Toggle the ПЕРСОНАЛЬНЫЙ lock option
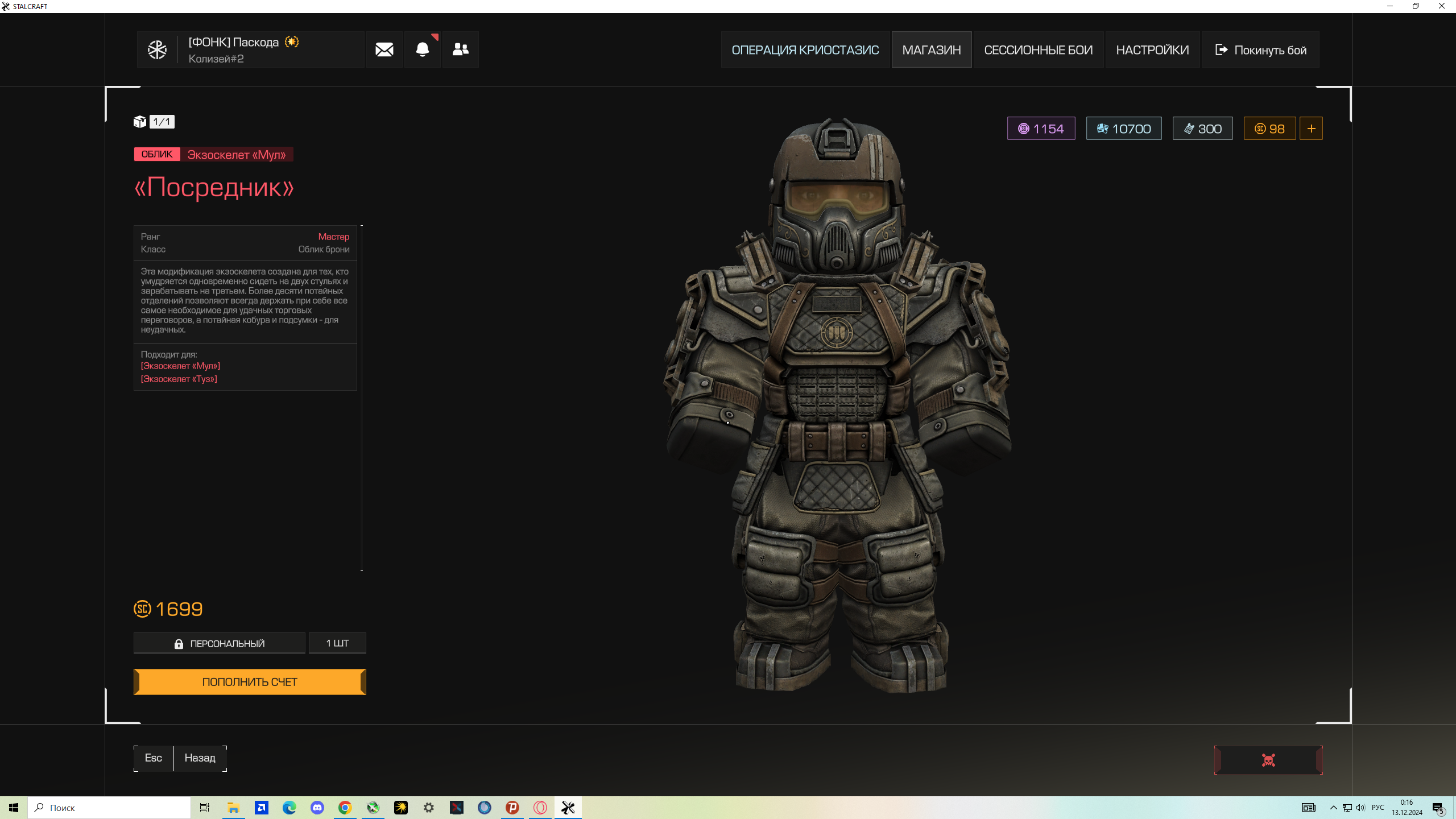Image resolution: width=1456 pixels, height=819 pixels. pos(220,643)
